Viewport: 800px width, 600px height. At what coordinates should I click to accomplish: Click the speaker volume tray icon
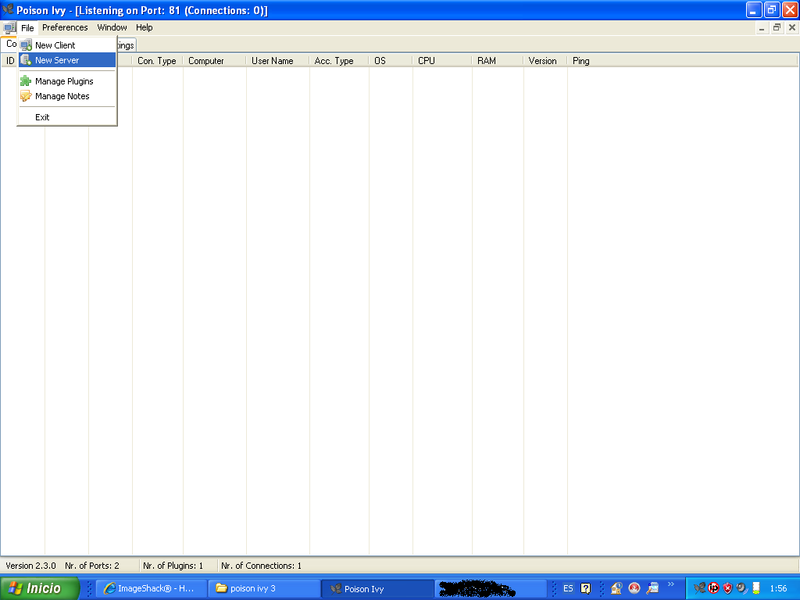pyautogui.click(x=742, y=588)
